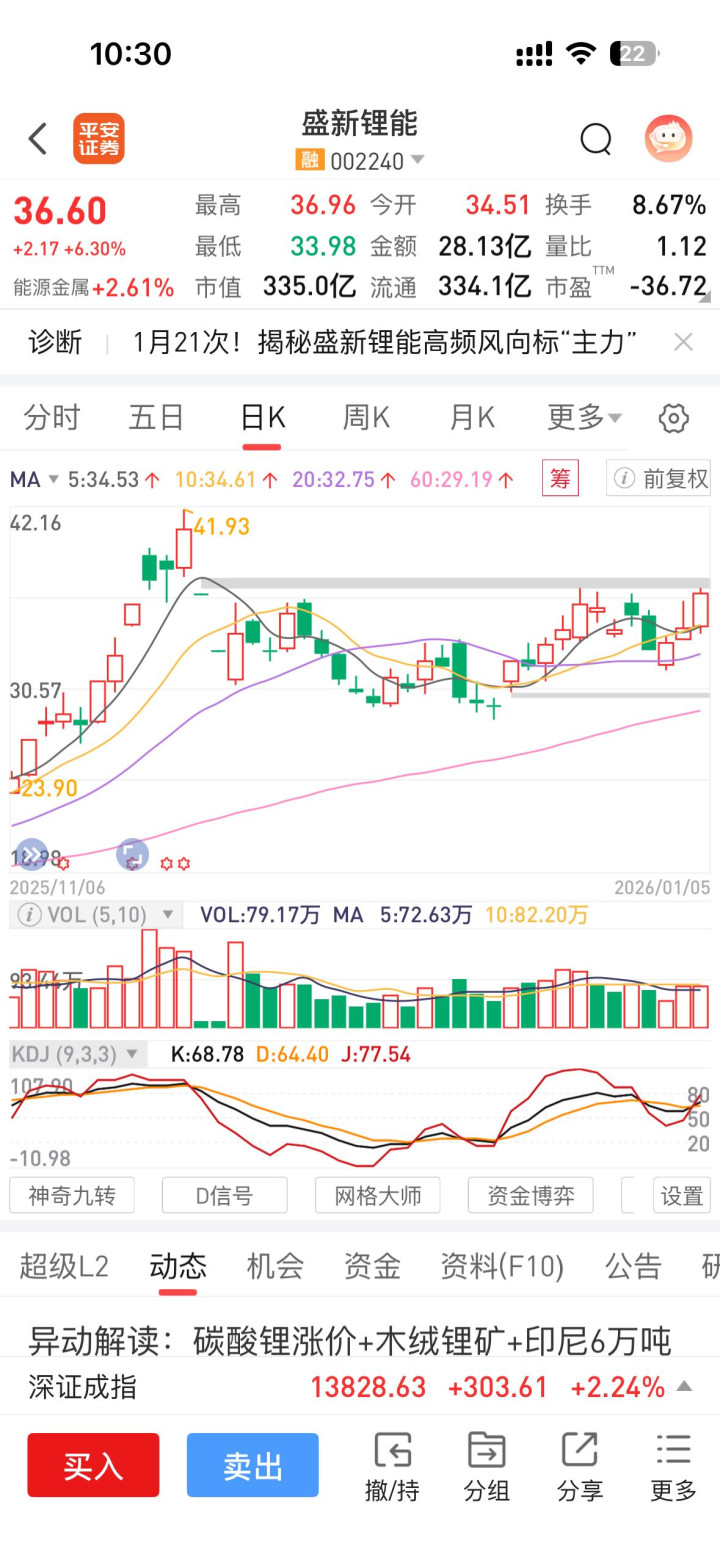Viewport: 720px width, 1560px height.
Task: Open the 诊断 diagnosis label
Action: (x=55, y=343)
